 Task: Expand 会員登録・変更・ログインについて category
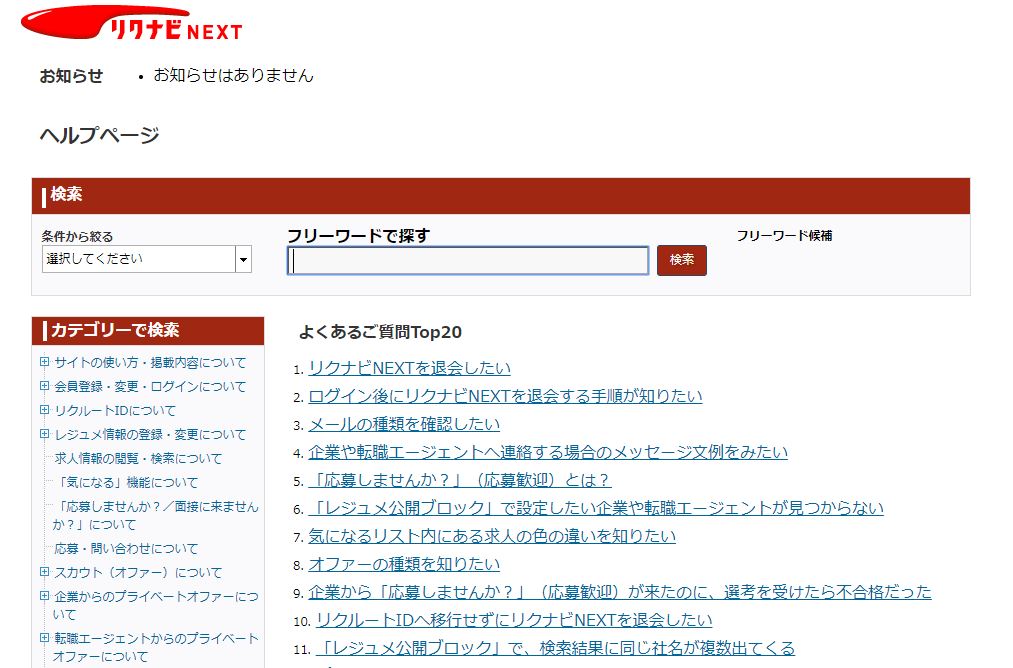pyautogui.click(x=44, y=386)
